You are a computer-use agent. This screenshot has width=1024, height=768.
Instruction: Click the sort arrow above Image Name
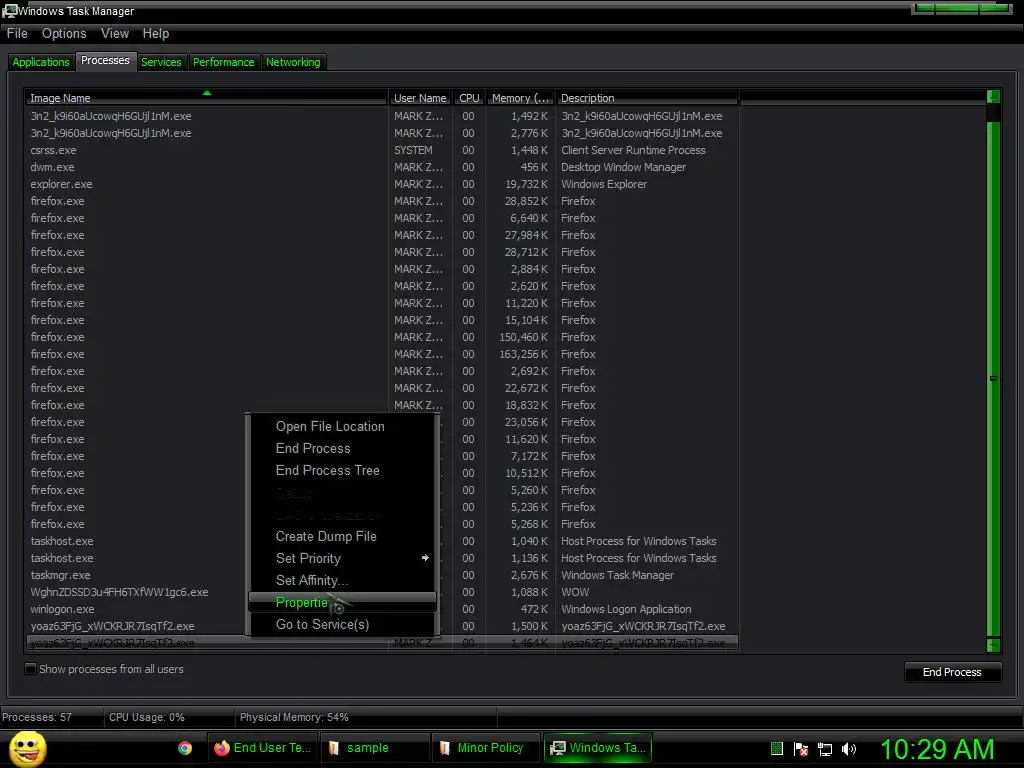(x=207, y=93)
